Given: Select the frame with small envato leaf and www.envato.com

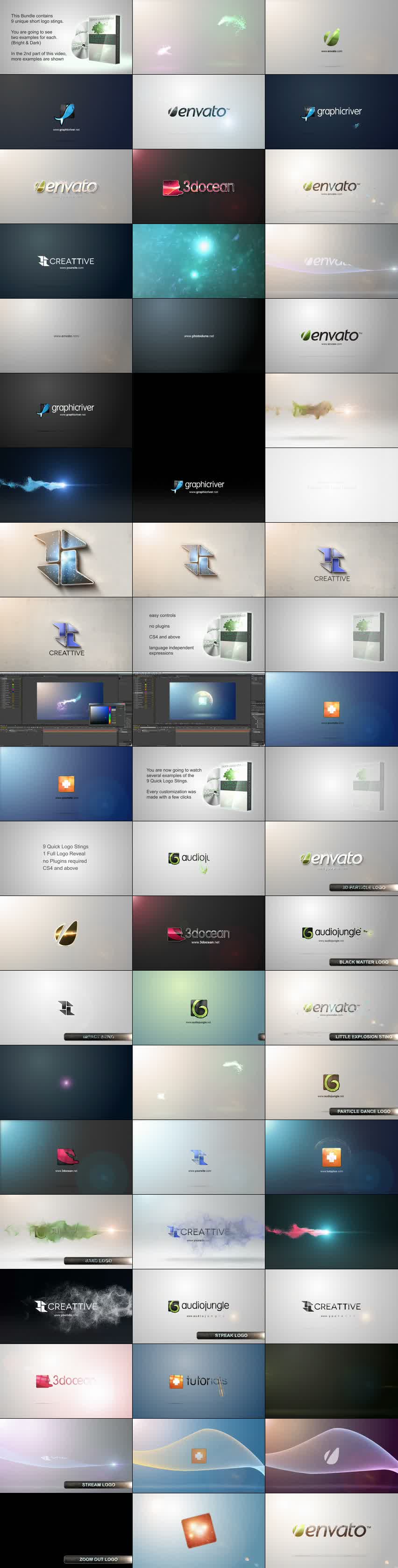Looking at the screenshot, I should 332,37.
